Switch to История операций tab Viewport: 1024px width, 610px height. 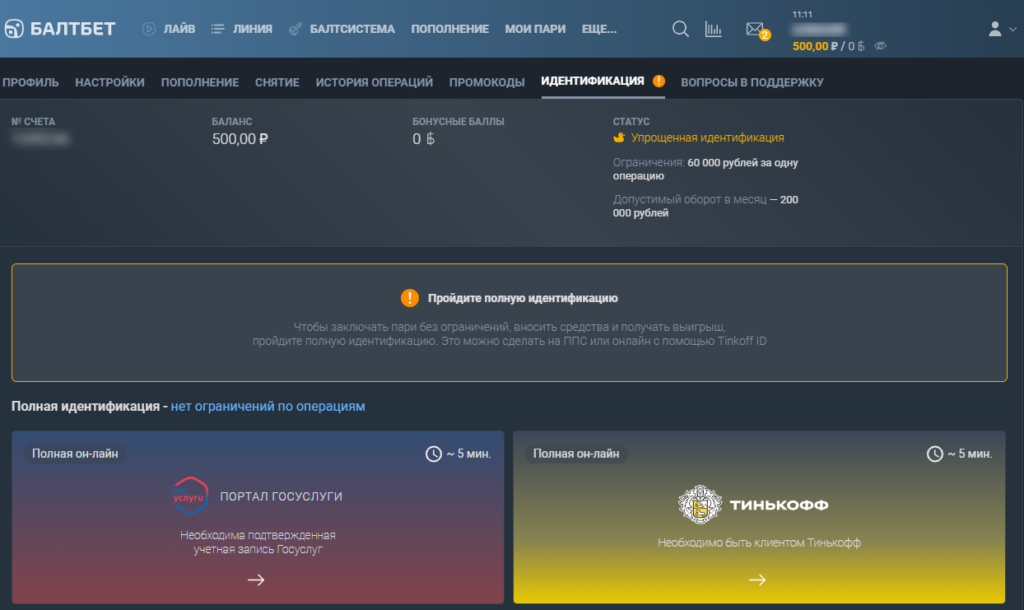(x=374, y=82)
